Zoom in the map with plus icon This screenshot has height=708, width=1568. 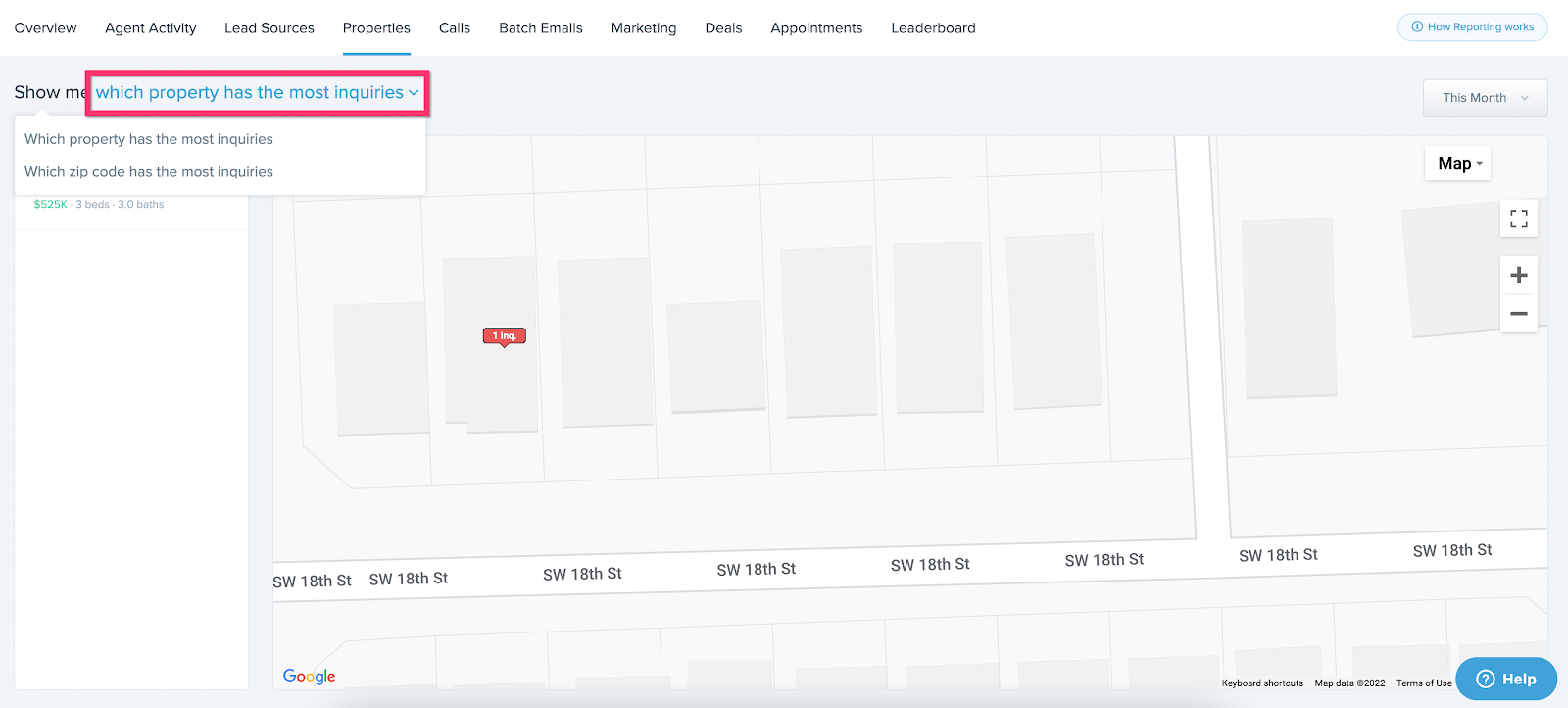(x=1519, y=276)
